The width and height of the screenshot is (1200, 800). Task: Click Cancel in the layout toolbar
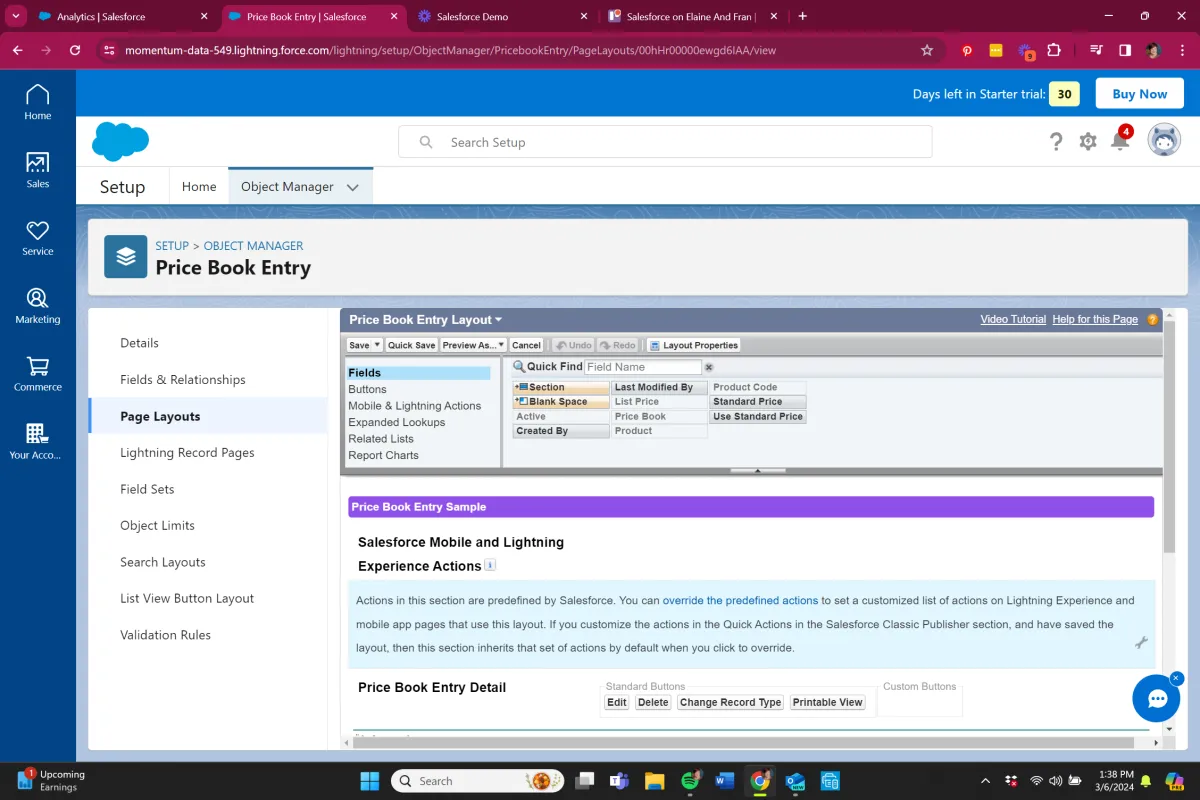pyautogui.click(x=526, y=345)
